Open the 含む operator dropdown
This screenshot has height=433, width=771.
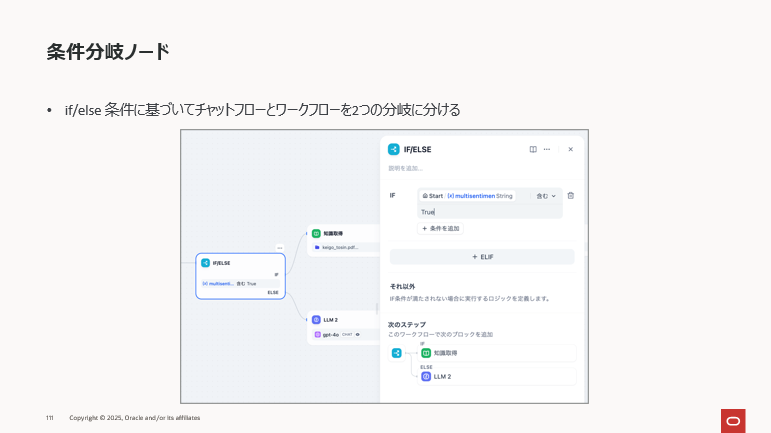pos(546,196)
